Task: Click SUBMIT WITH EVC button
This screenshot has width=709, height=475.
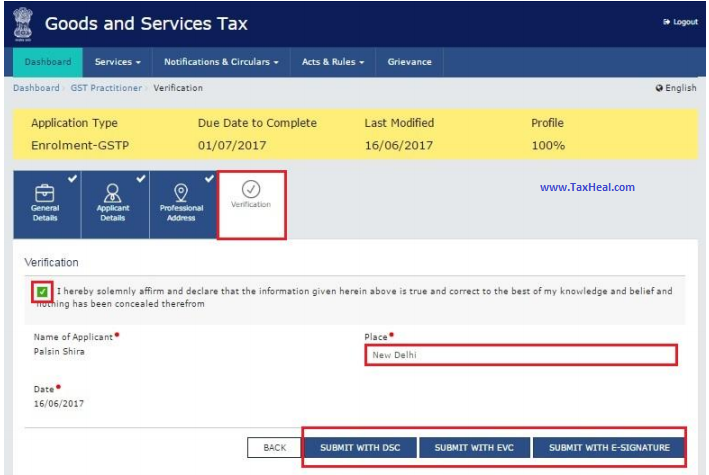Action: [473, 447]
